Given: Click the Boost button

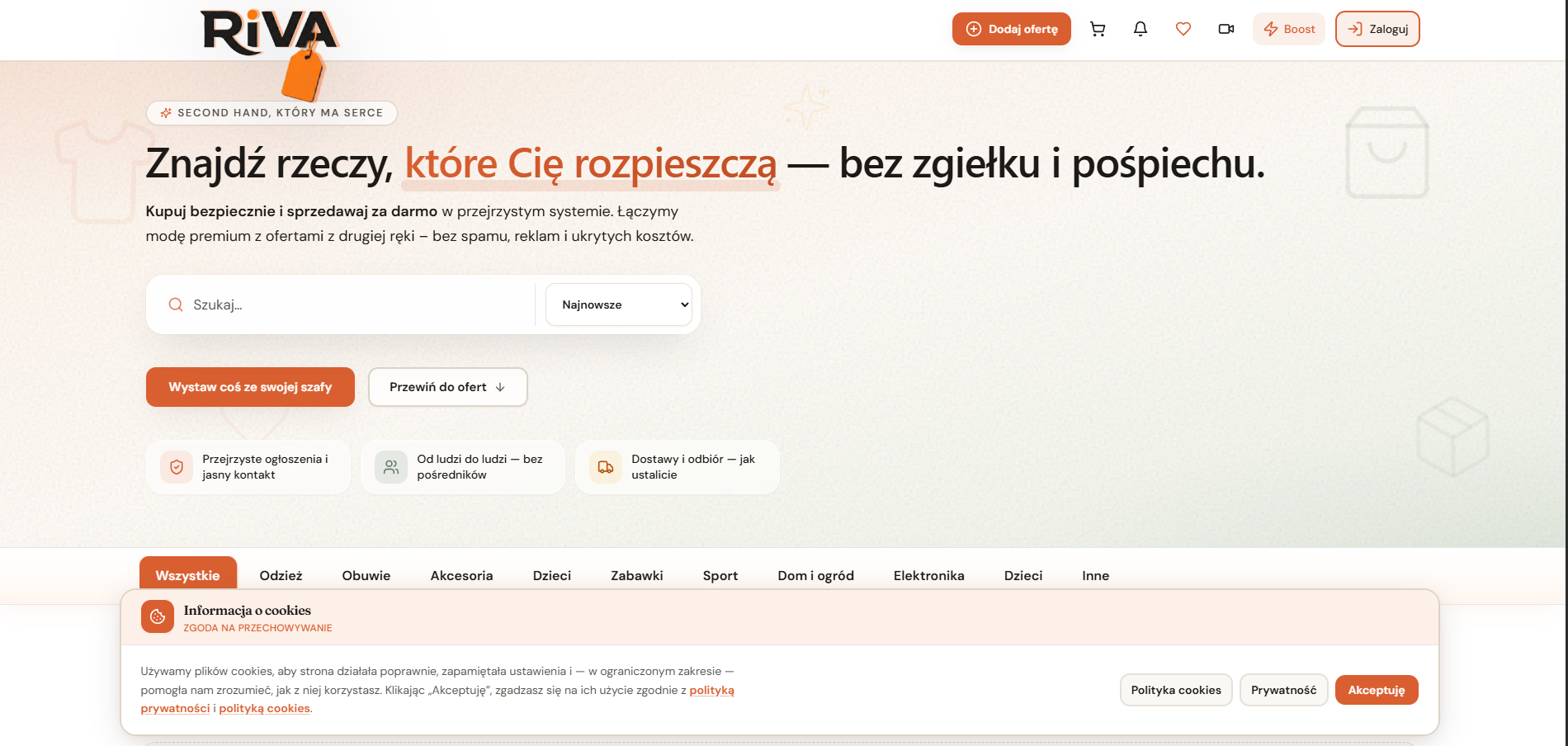Looking at the screenshot, I should [x=1289, y=29].
